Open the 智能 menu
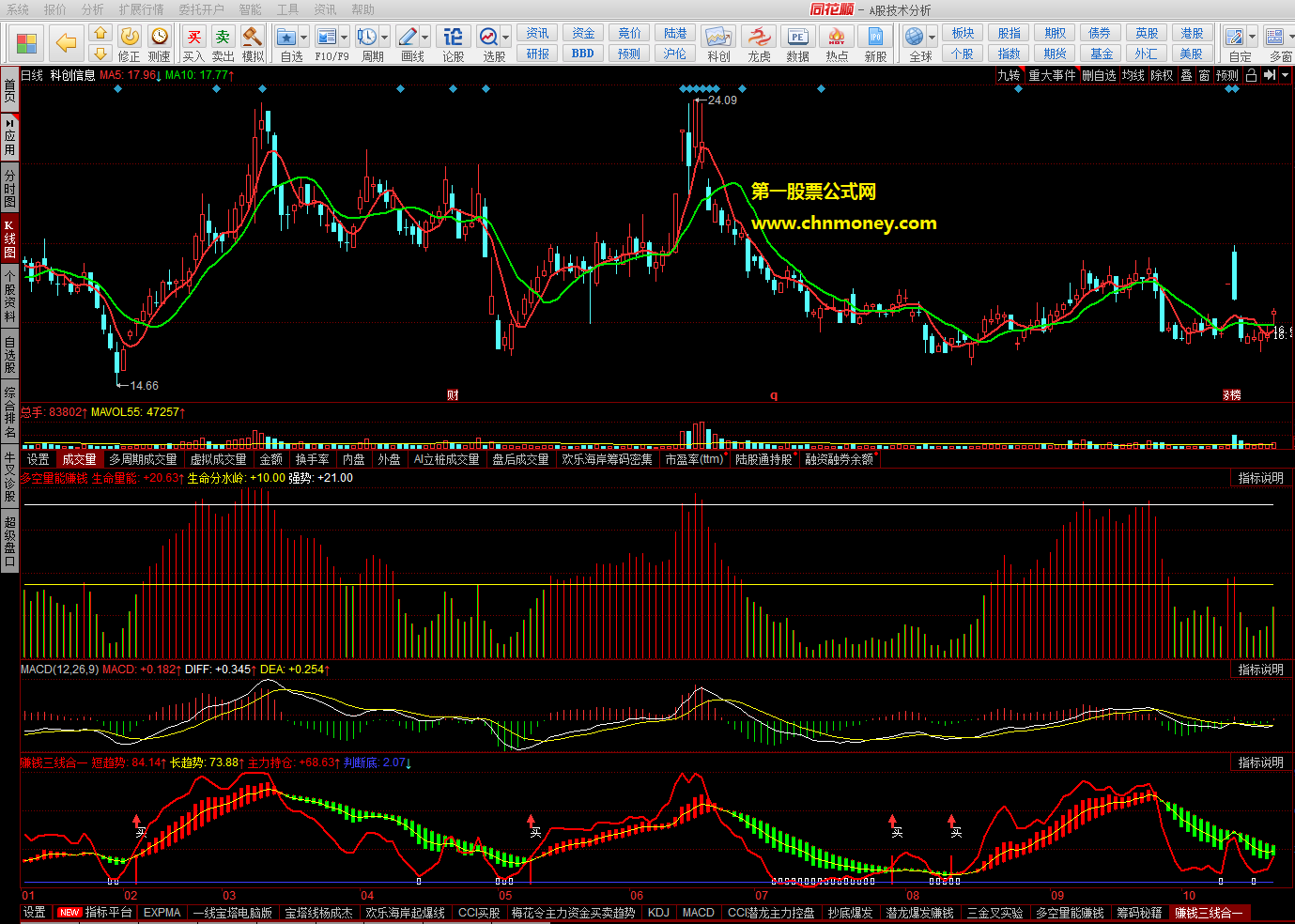 [x=250, y=9]
